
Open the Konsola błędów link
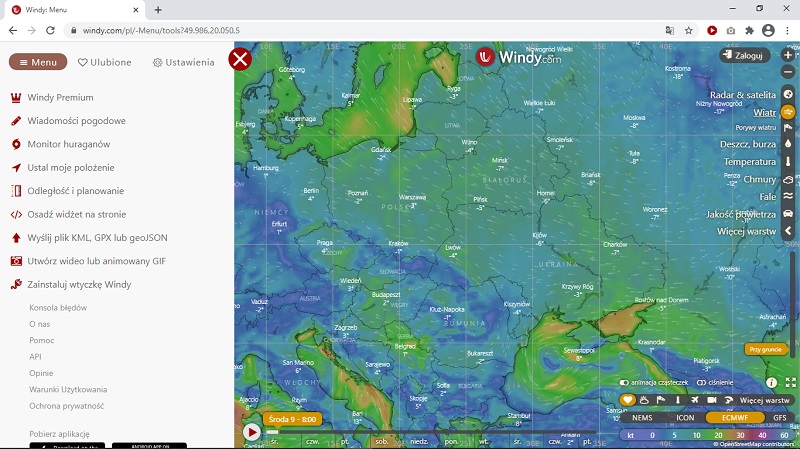tap(58, 308)
